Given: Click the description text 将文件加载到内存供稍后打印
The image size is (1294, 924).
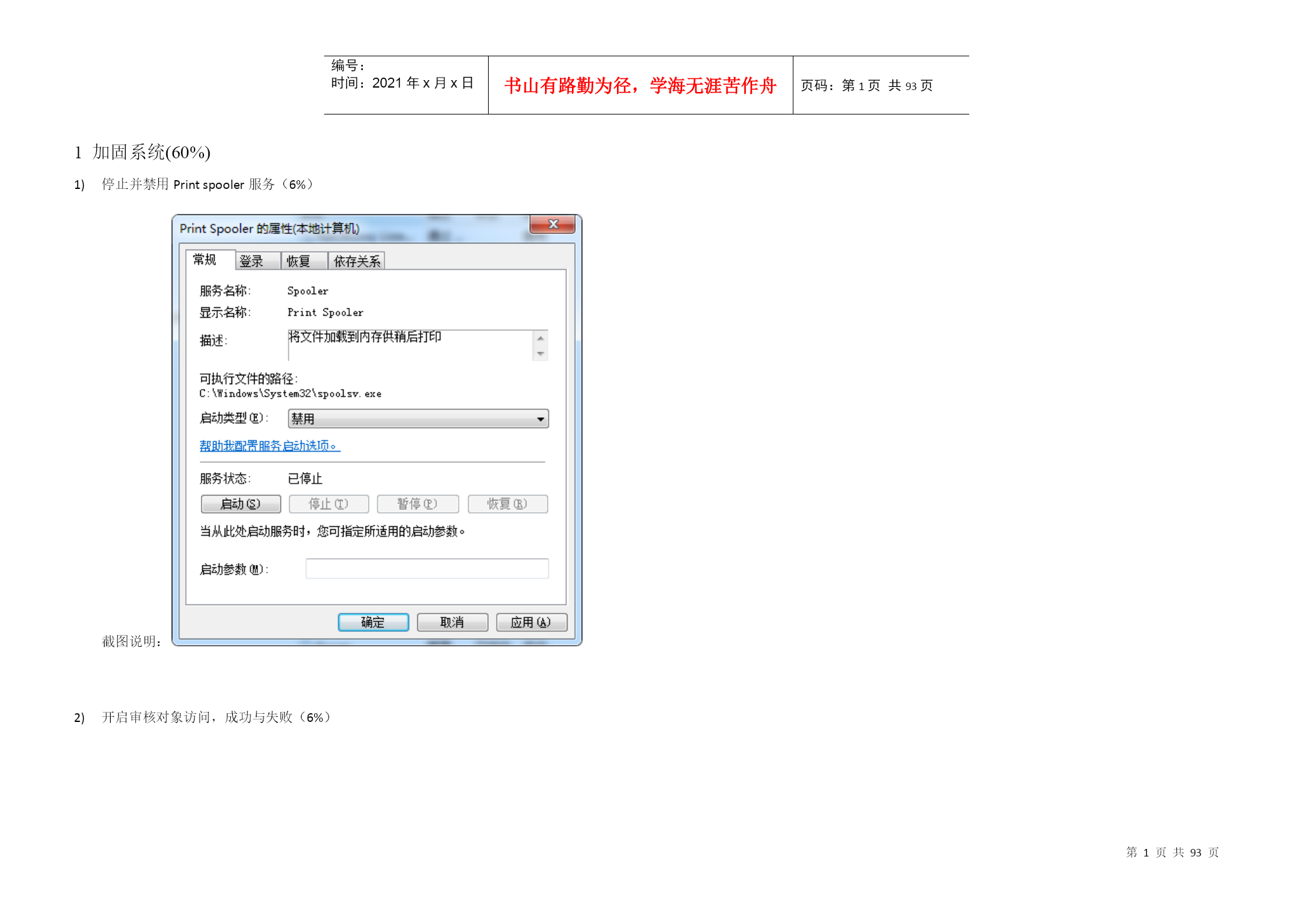Looking at the screenshot, I should click(x=365, y=337).
